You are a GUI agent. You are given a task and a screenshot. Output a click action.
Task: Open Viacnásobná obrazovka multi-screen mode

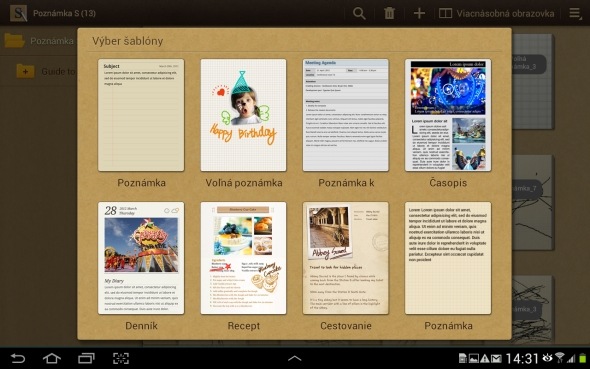point(496,14)
